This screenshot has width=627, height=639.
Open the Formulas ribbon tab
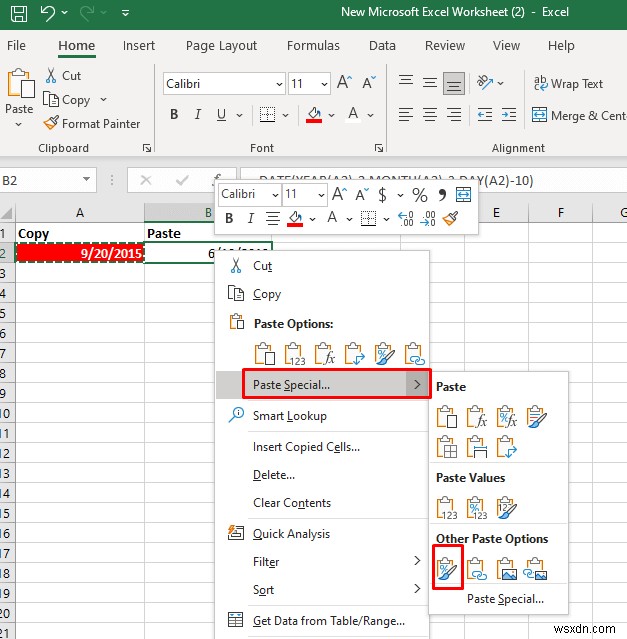click(x=313, y=45)
